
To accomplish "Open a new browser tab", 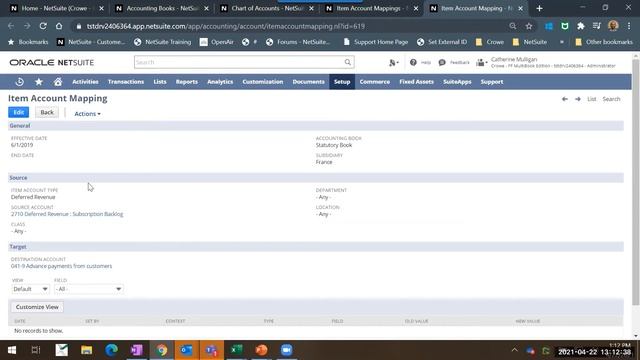I will pos(539,8).
